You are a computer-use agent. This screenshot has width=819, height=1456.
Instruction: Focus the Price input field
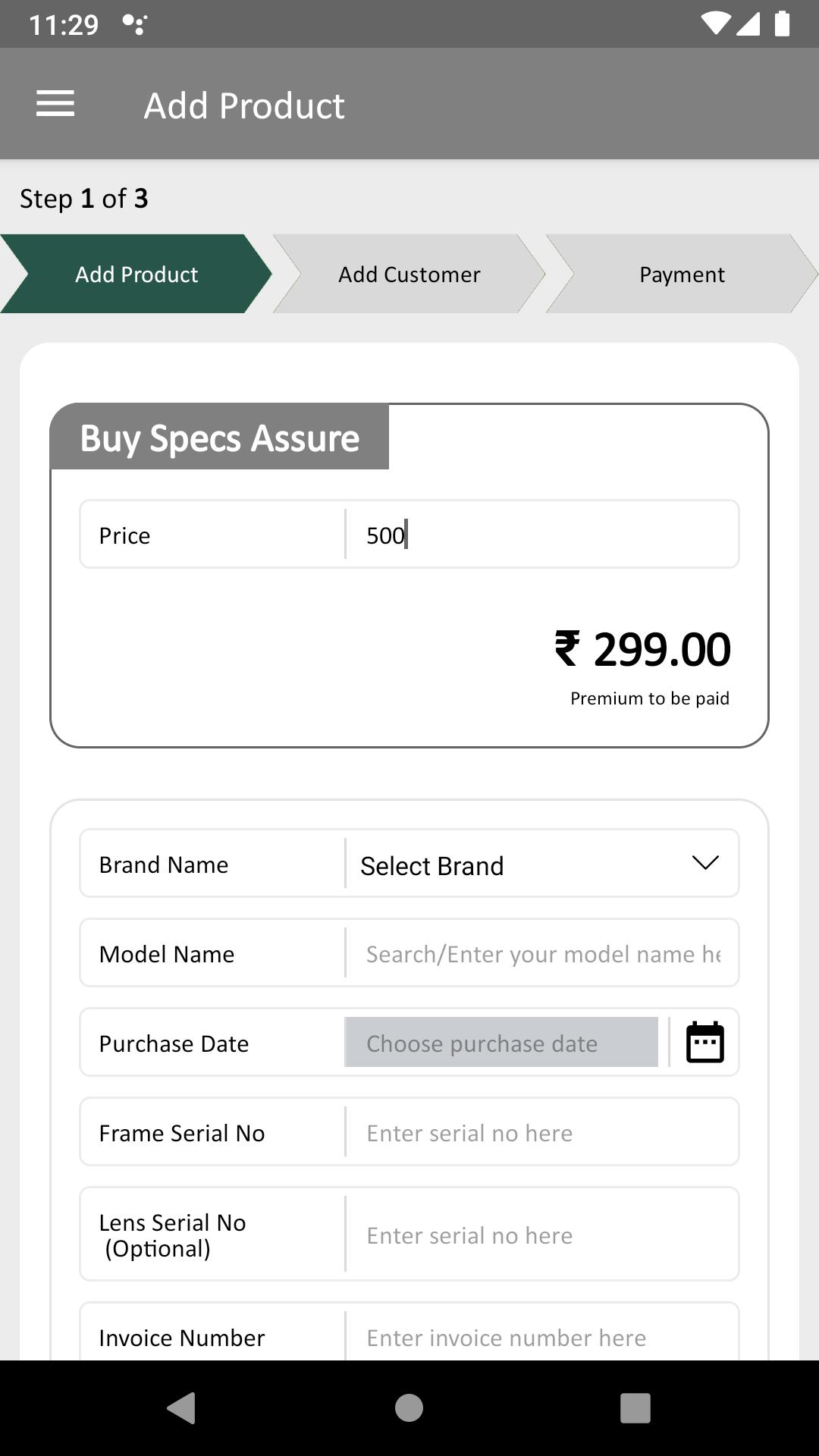541,535
